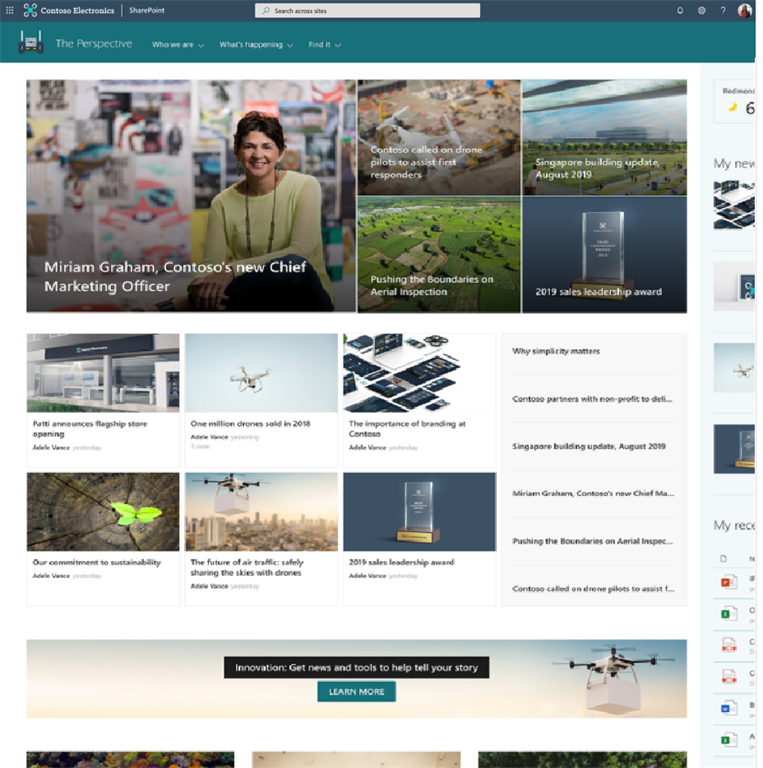Open Singapore building update list item
763x768 pixels.
click(589, 446)
